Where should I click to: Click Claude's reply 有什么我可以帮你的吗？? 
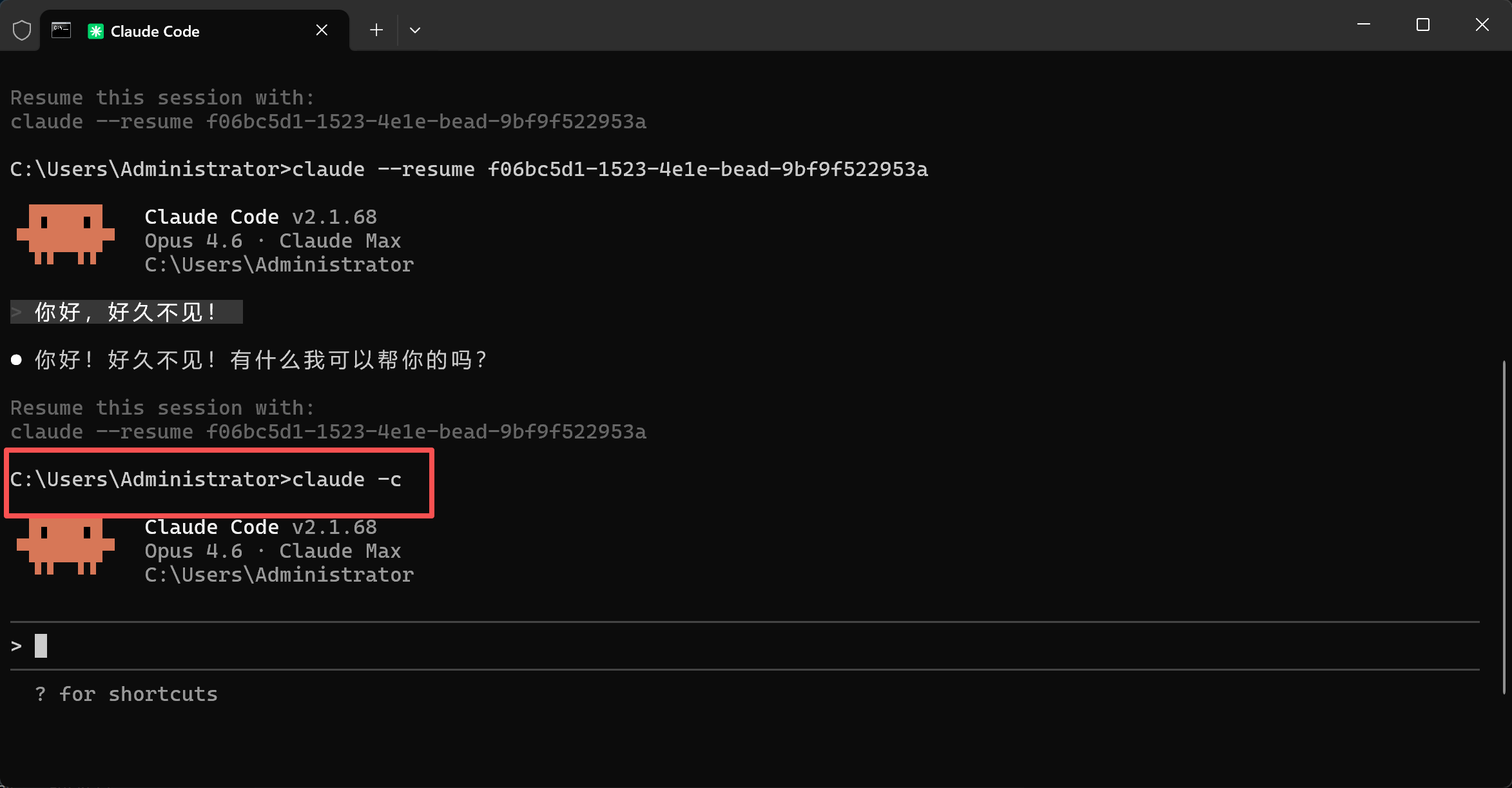[360, 360]
